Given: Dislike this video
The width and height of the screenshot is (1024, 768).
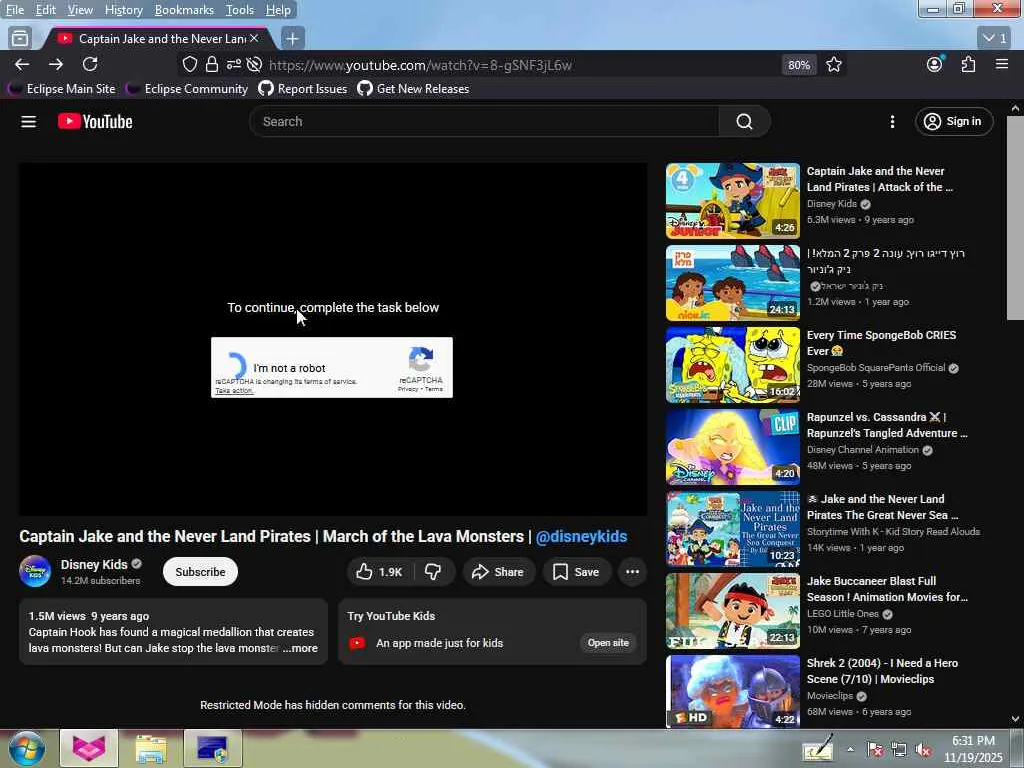Looking at the screenshot, I should 433,572.
